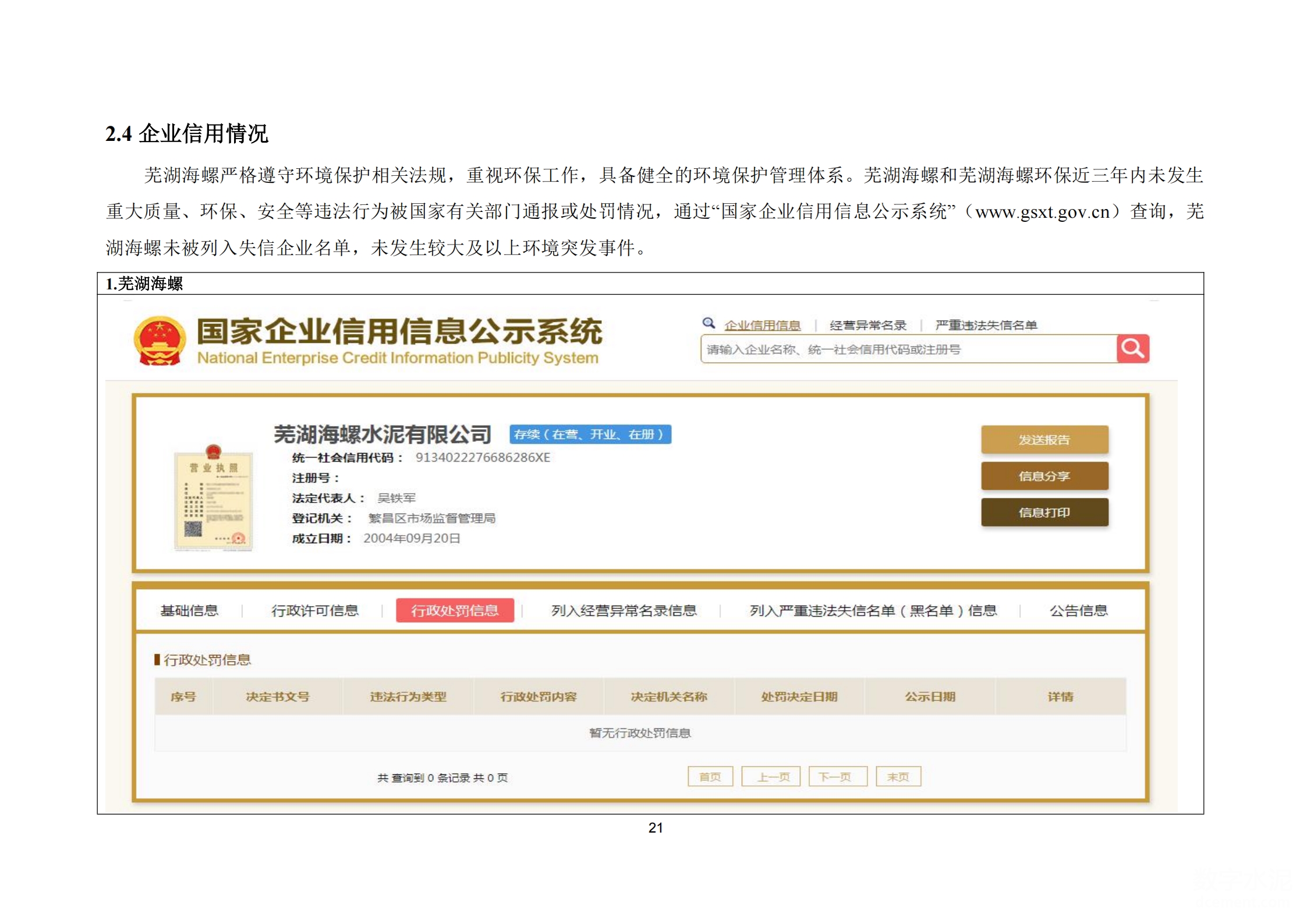
Task: Click the national emblem logo
Action: [160, 341]
